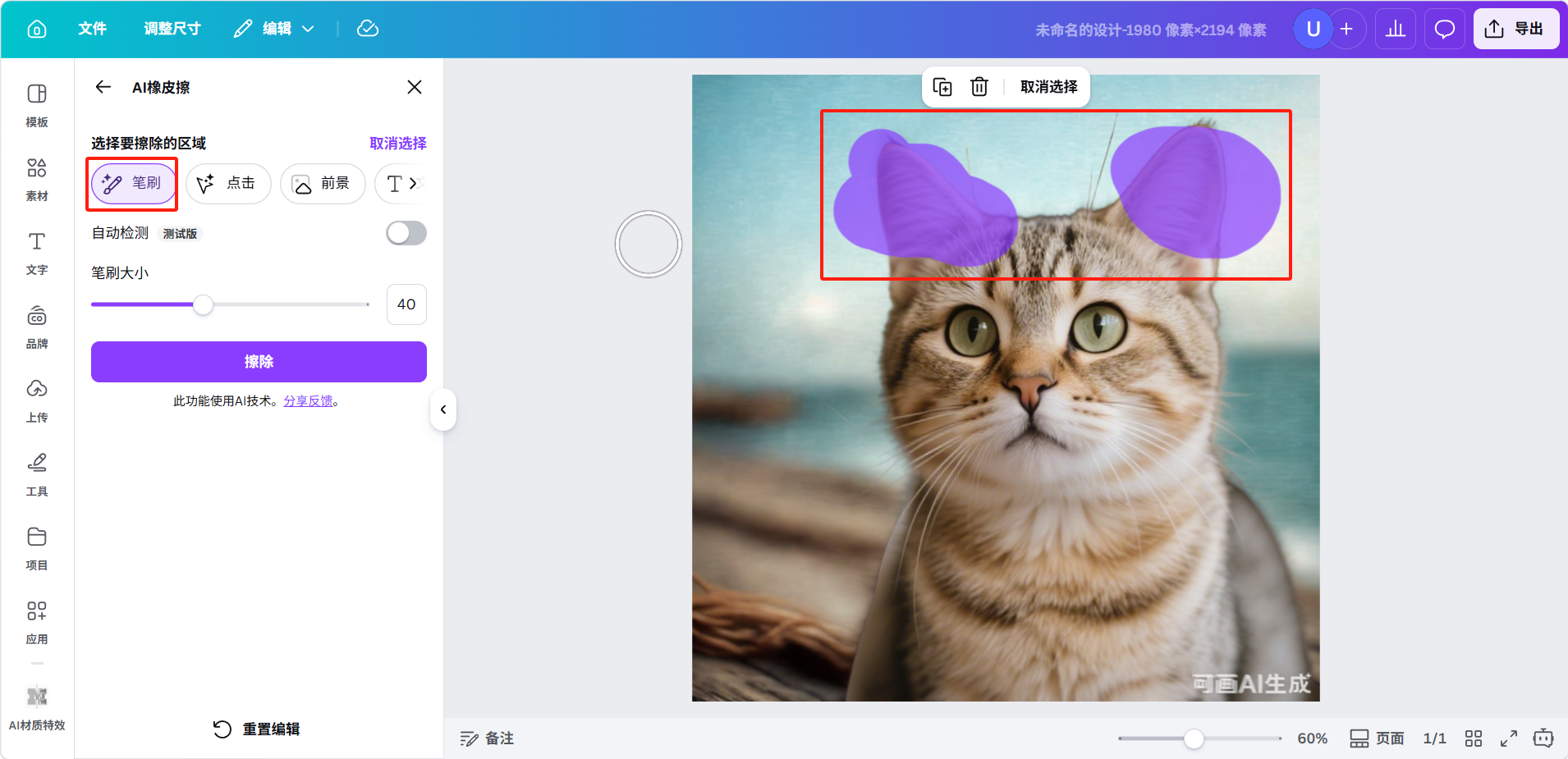Expand the 编辑 dropdown menu
The image size is (1568, 759).
275,30
